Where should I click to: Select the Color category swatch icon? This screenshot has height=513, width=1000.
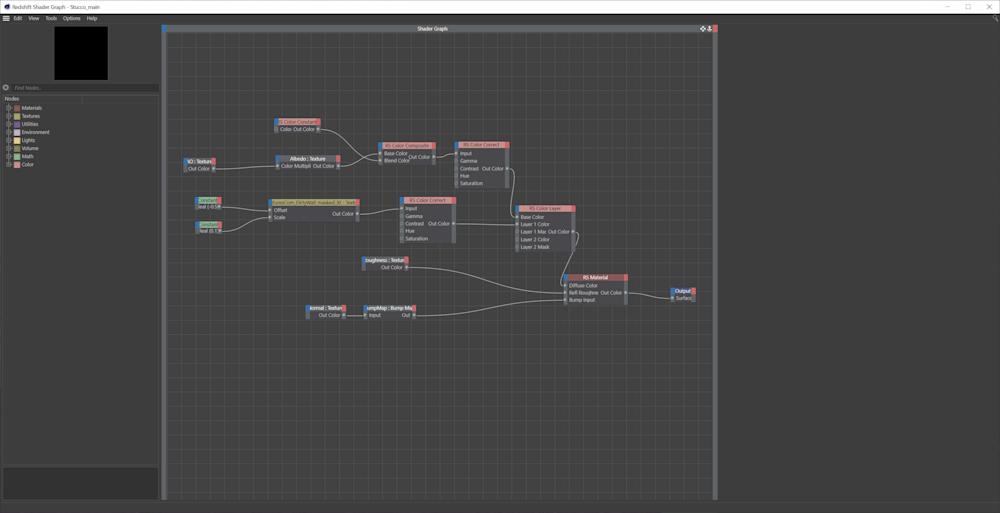(x=17, y=164)
